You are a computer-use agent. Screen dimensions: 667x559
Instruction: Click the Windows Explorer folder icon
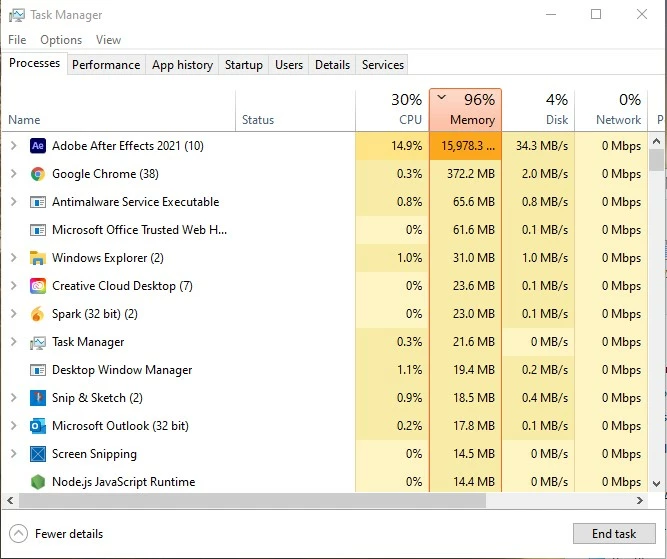[37, 258]
